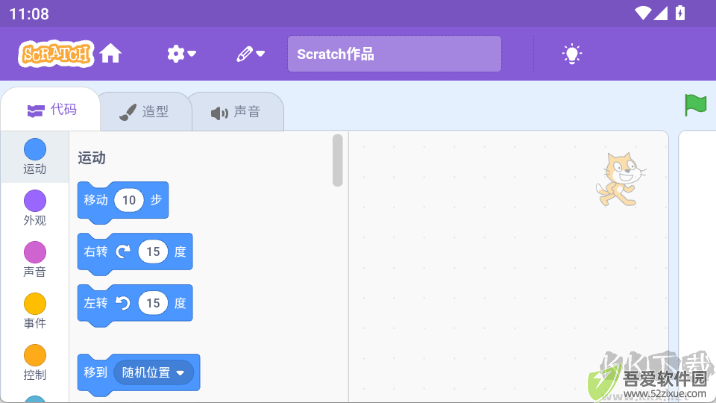
Task: Switch to the 代码 code tab
Action: click(51, 110)
